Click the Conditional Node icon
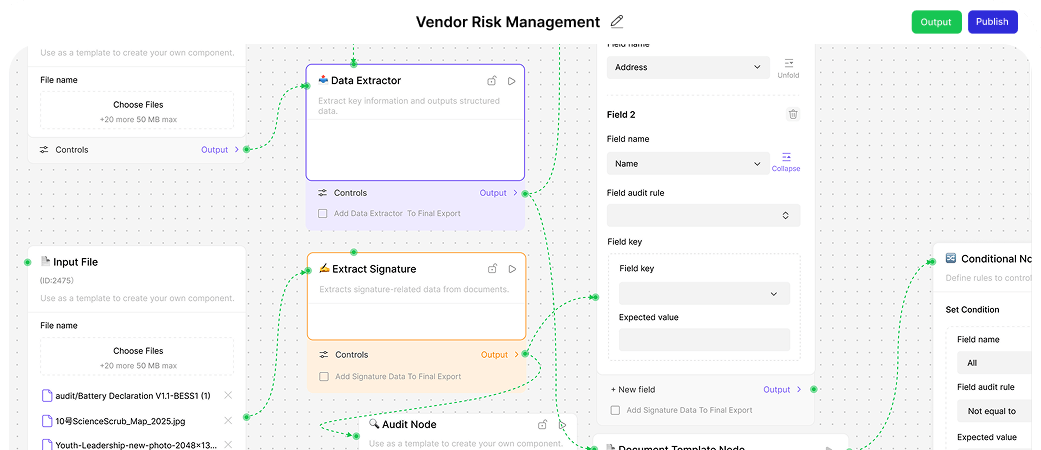This screenshot has width=1041, height=450. (951, 258)
